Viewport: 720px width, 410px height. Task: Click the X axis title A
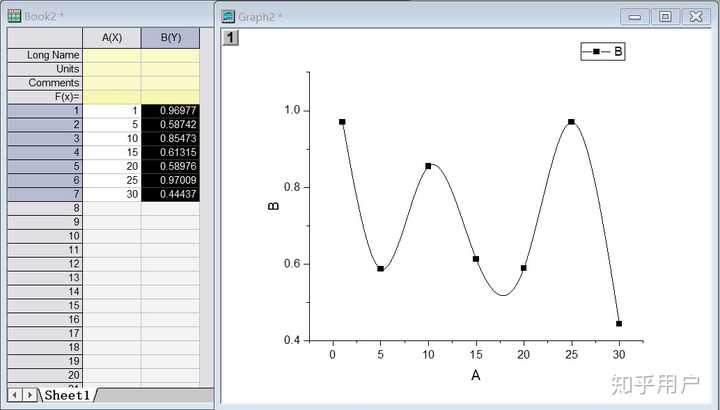coord(475,376)
